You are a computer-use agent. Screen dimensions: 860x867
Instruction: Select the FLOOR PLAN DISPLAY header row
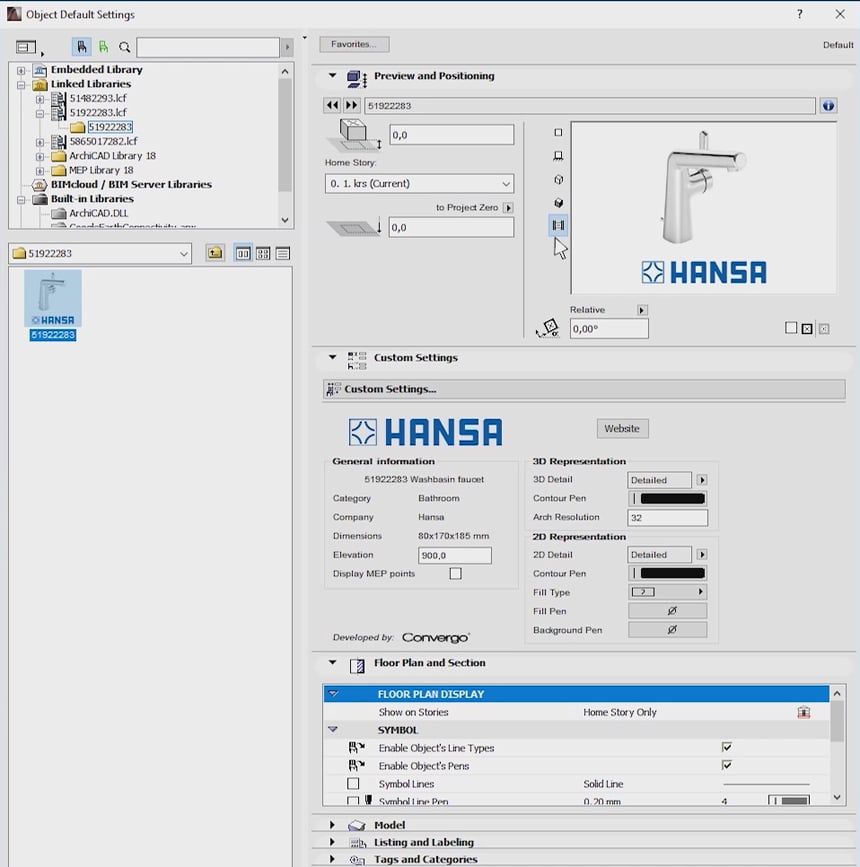tap(576, 694)
